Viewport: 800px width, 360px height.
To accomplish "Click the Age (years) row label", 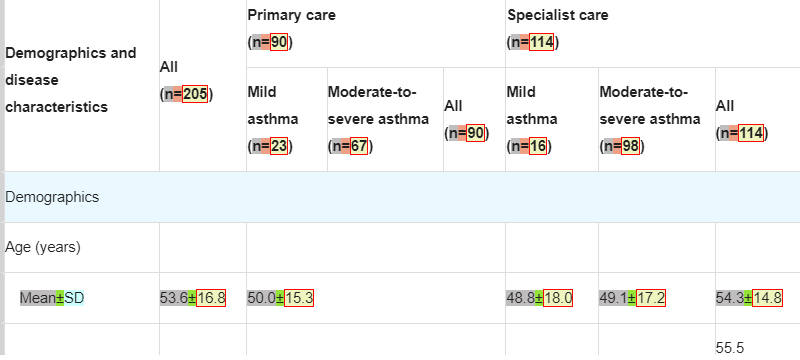I will coord(43,247).
